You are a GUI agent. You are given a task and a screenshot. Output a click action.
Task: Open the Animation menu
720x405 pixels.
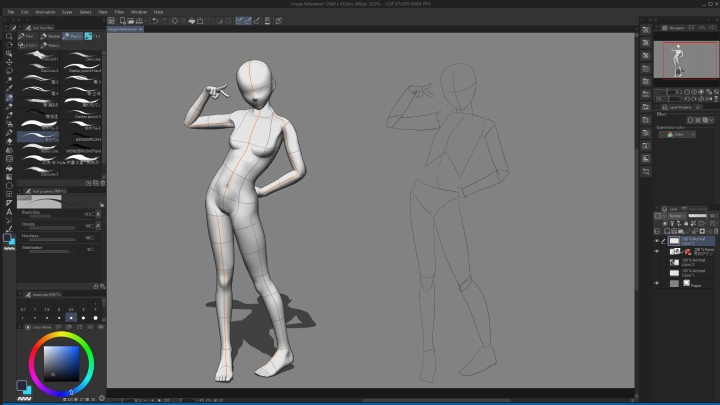coord(45,12)
